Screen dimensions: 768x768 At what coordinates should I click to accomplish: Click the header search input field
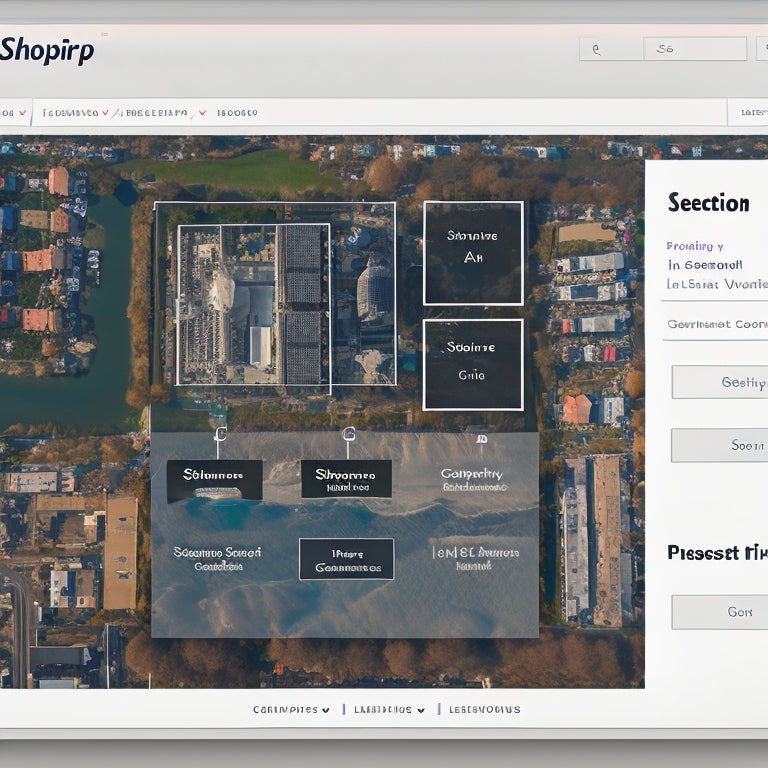click(x=693, y=49)
